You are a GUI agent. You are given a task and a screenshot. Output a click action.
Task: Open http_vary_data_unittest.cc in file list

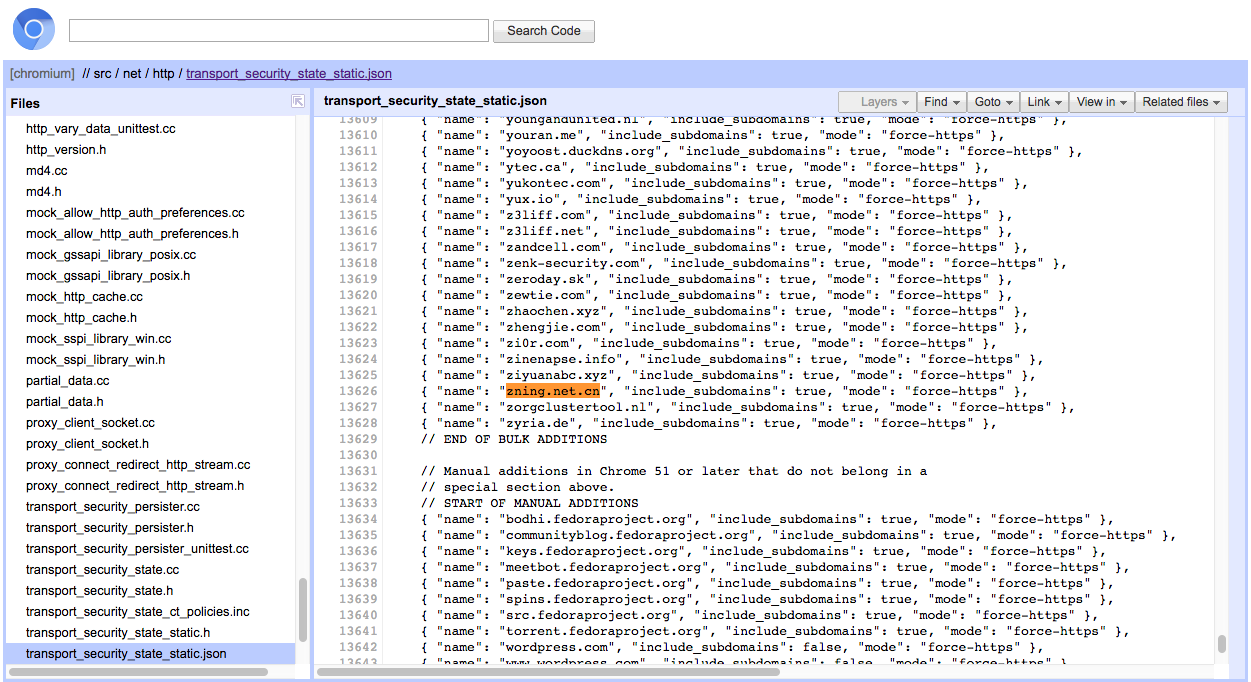click(101, 129)
